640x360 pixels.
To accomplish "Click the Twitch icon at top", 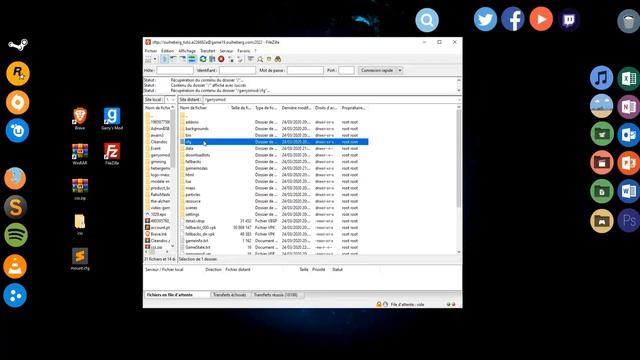I will [569, 19].
